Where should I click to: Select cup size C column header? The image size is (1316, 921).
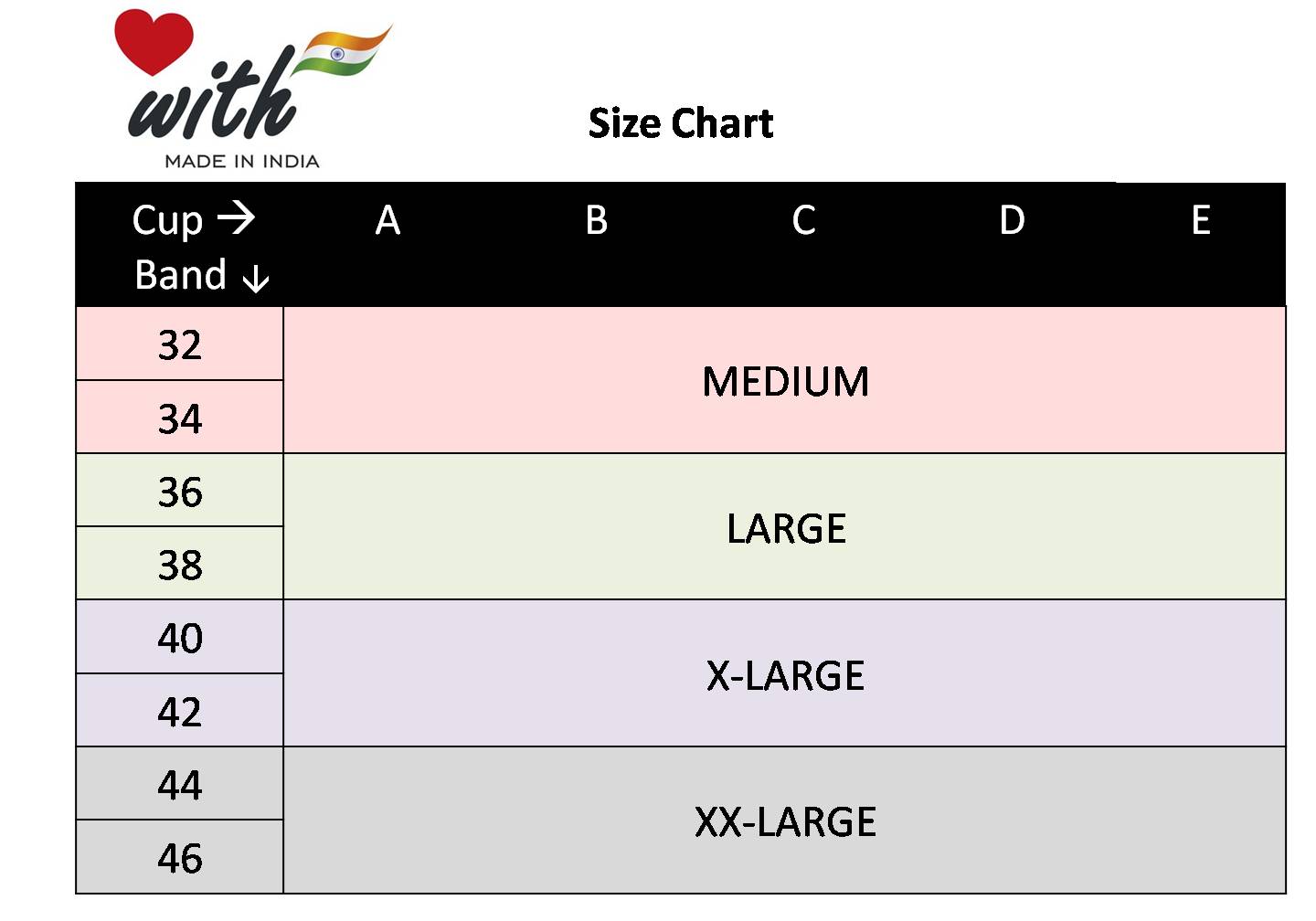click(803, 220)
